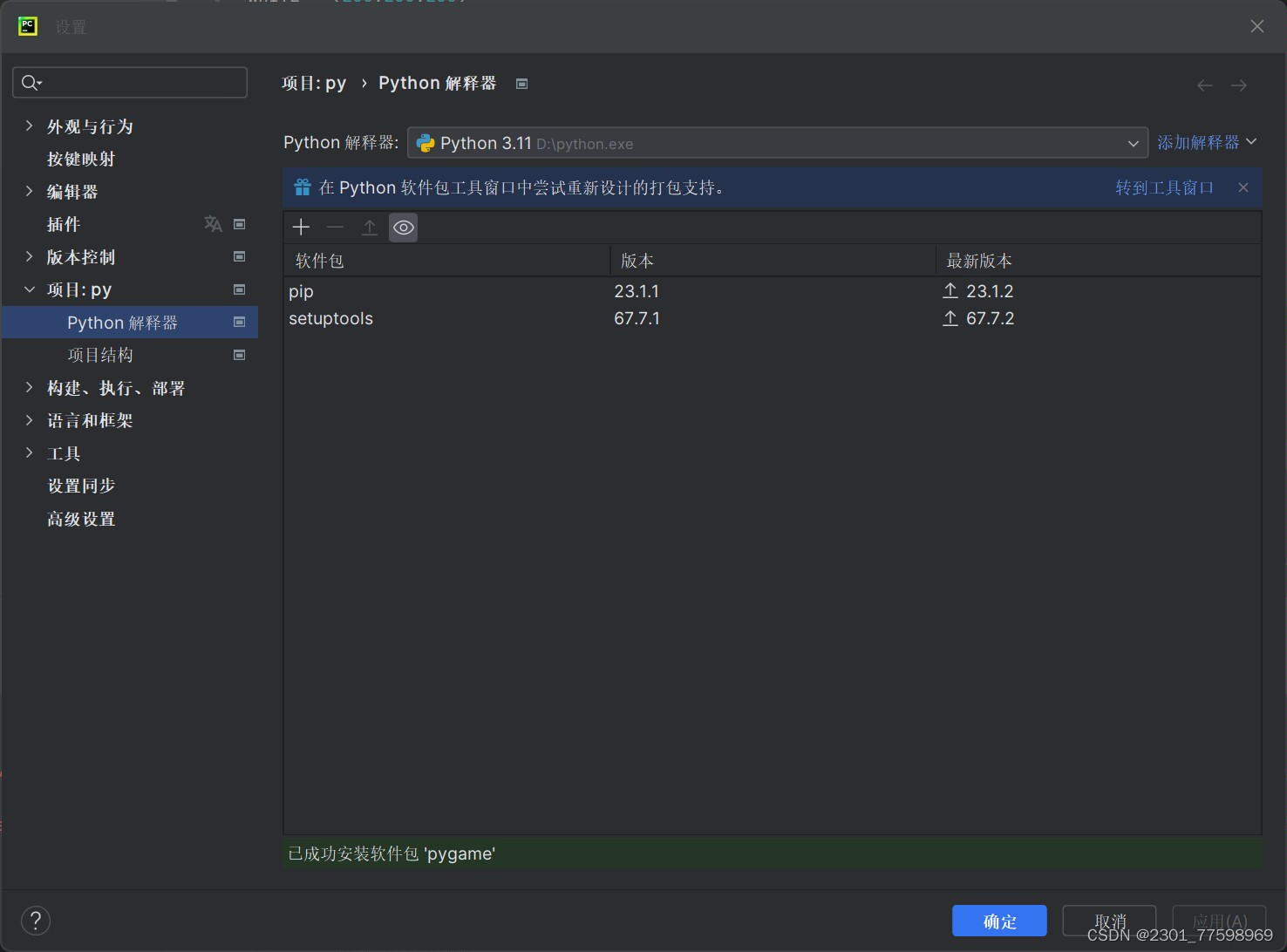Click the back navigation arrow
This screenshot has height=952, width=1287.
(1205, 85)
